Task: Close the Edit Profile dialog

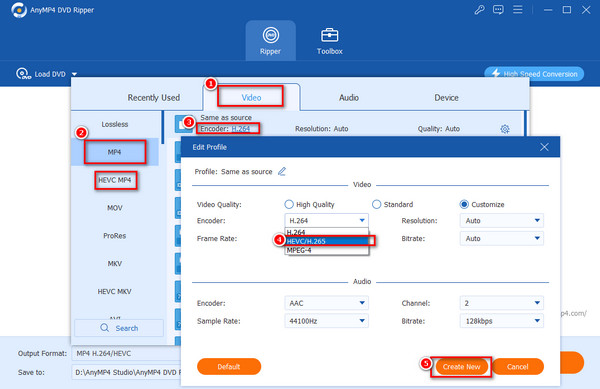Action: point(544,147)
